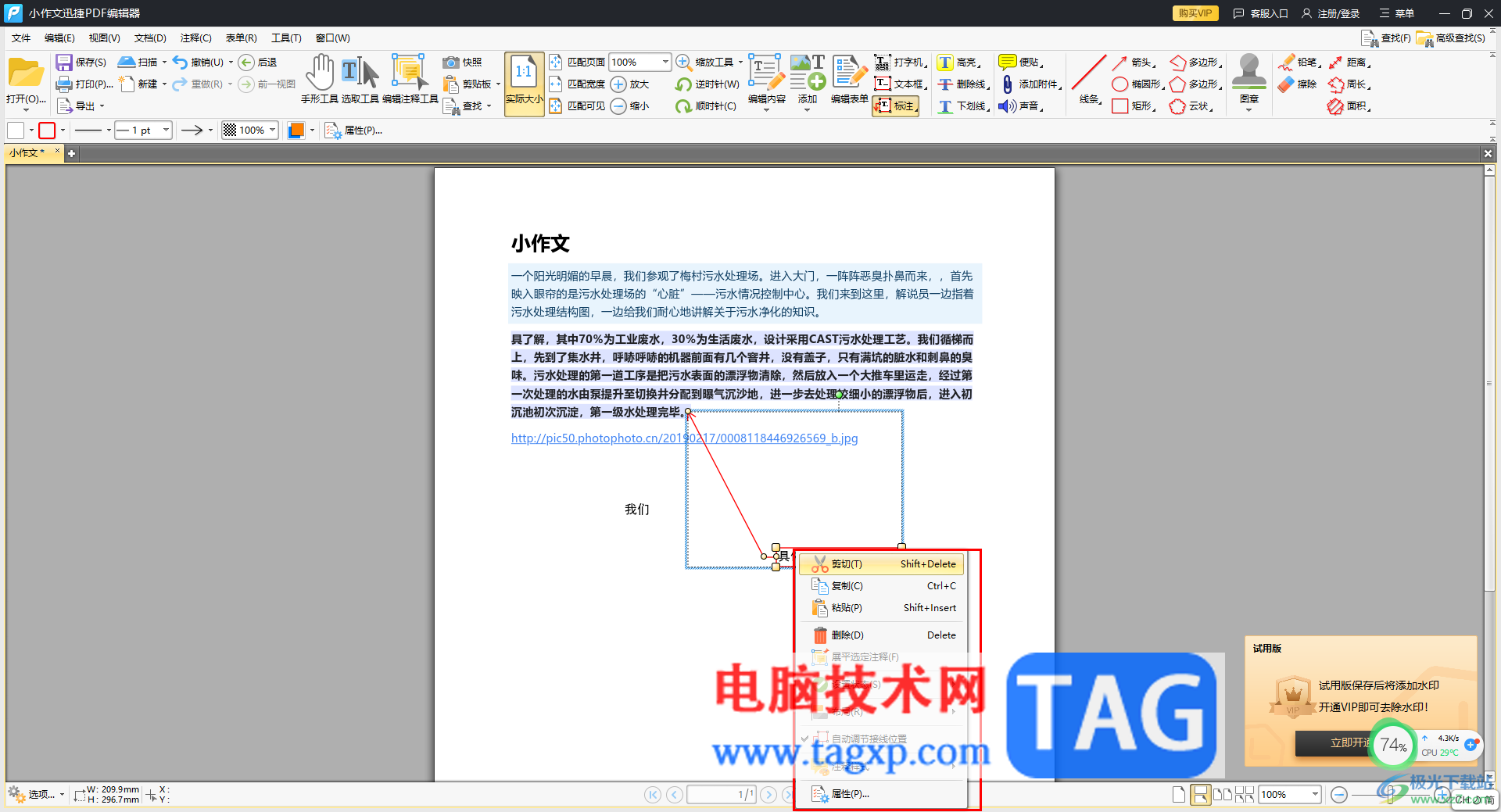This screenshot has width=1501, height=812.
Task: Rotate counterclockwise with 逆时针(W)
Action: 708,84
